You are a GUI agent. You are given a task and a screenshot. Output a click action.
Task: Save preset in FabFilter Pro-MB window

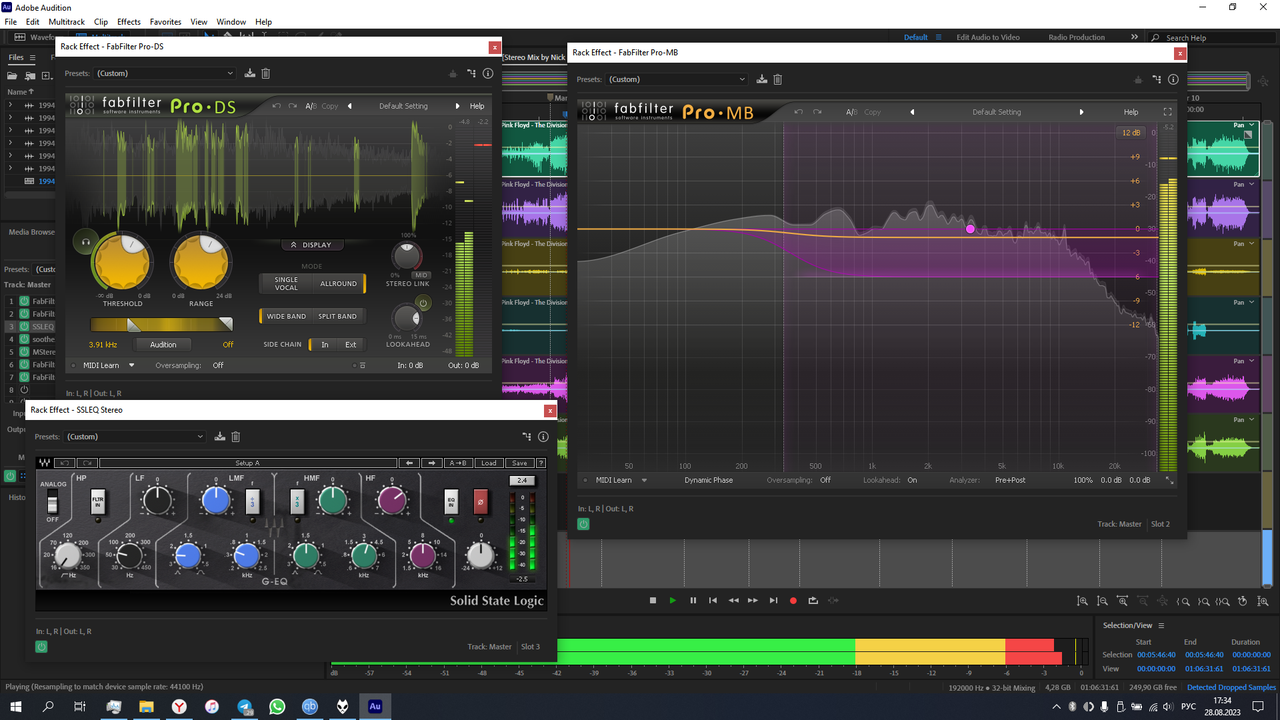(762, 79)
